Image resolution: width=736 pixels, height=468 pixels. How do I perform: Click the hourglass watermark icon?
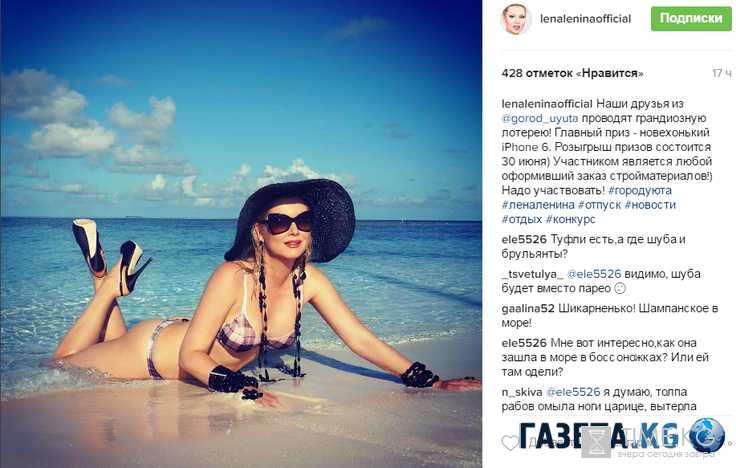(596, 442)
